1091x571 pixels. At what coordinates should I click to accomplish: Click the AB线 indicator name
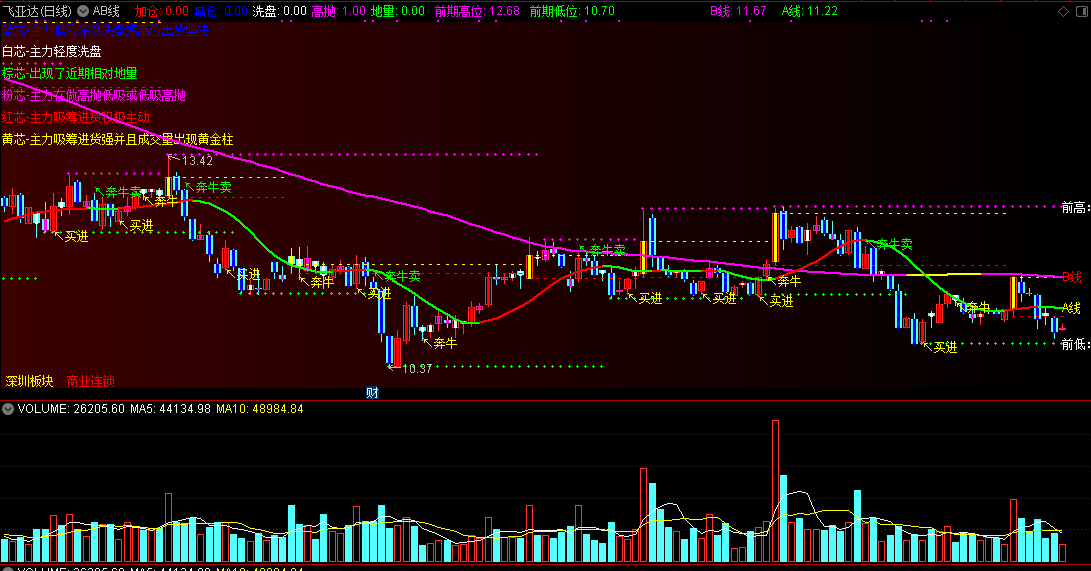click(106, 11)
